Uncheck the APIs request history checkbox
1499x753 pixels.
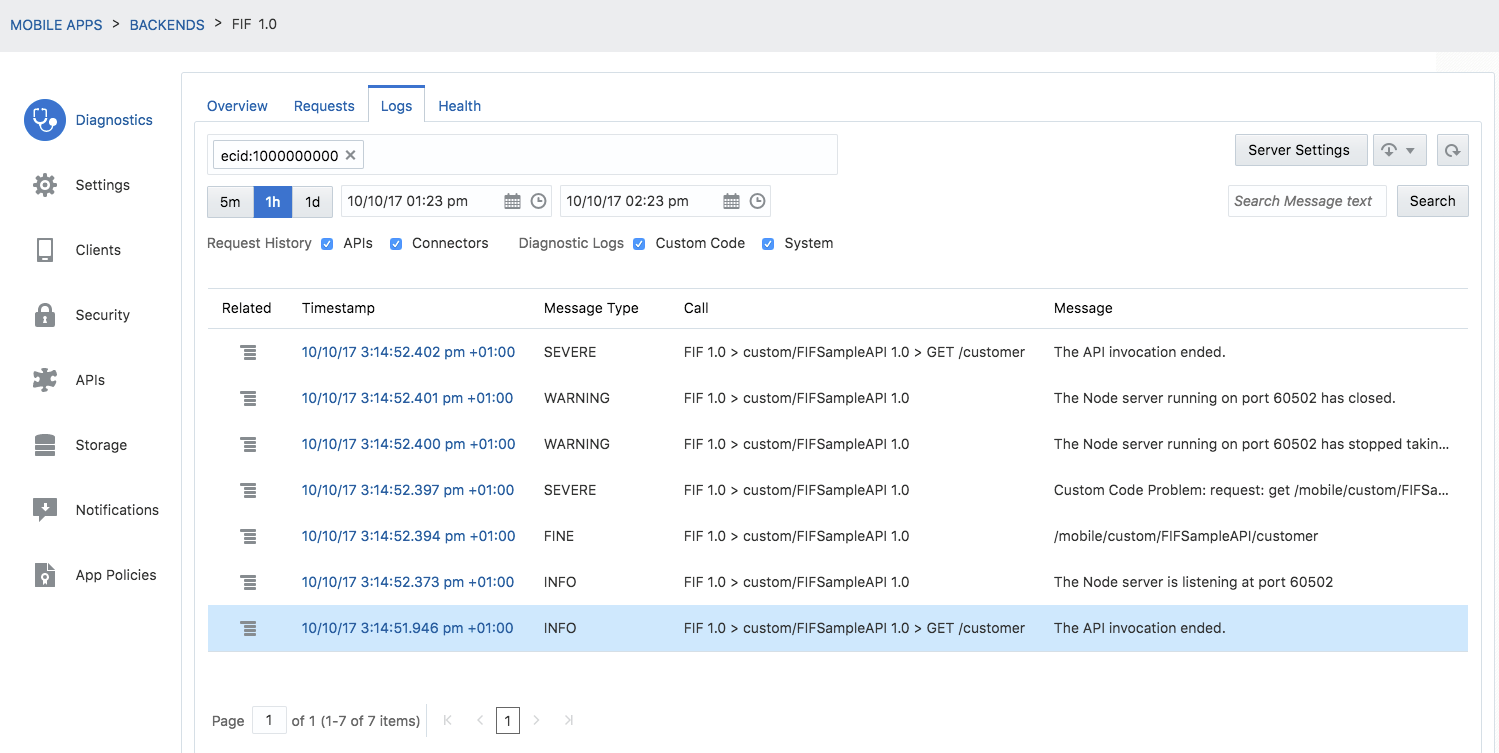tap(327, 244)
